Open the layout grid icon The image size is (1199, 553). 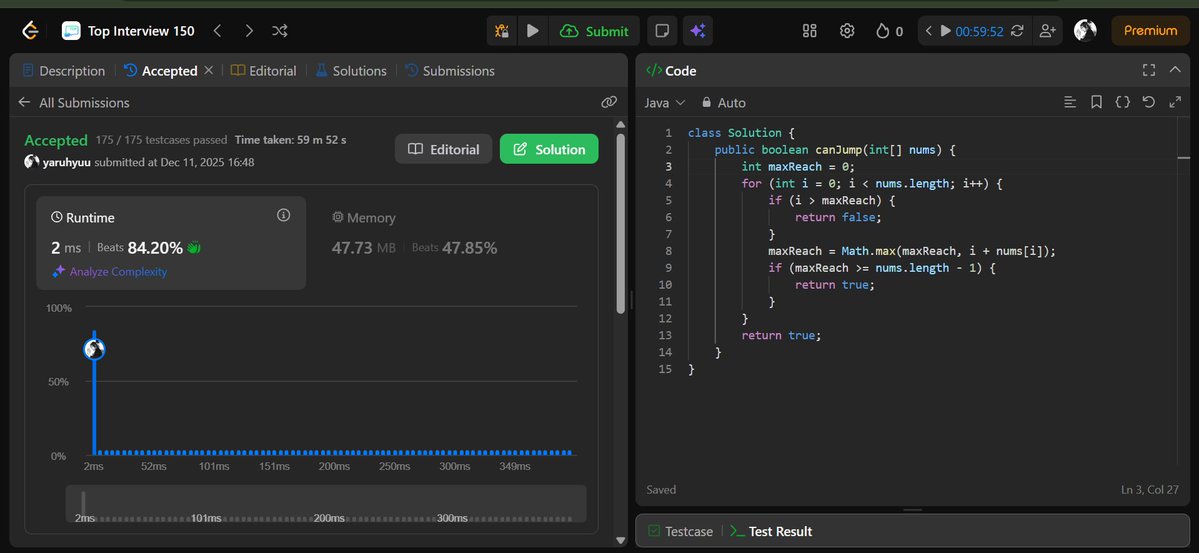[810, 31]
